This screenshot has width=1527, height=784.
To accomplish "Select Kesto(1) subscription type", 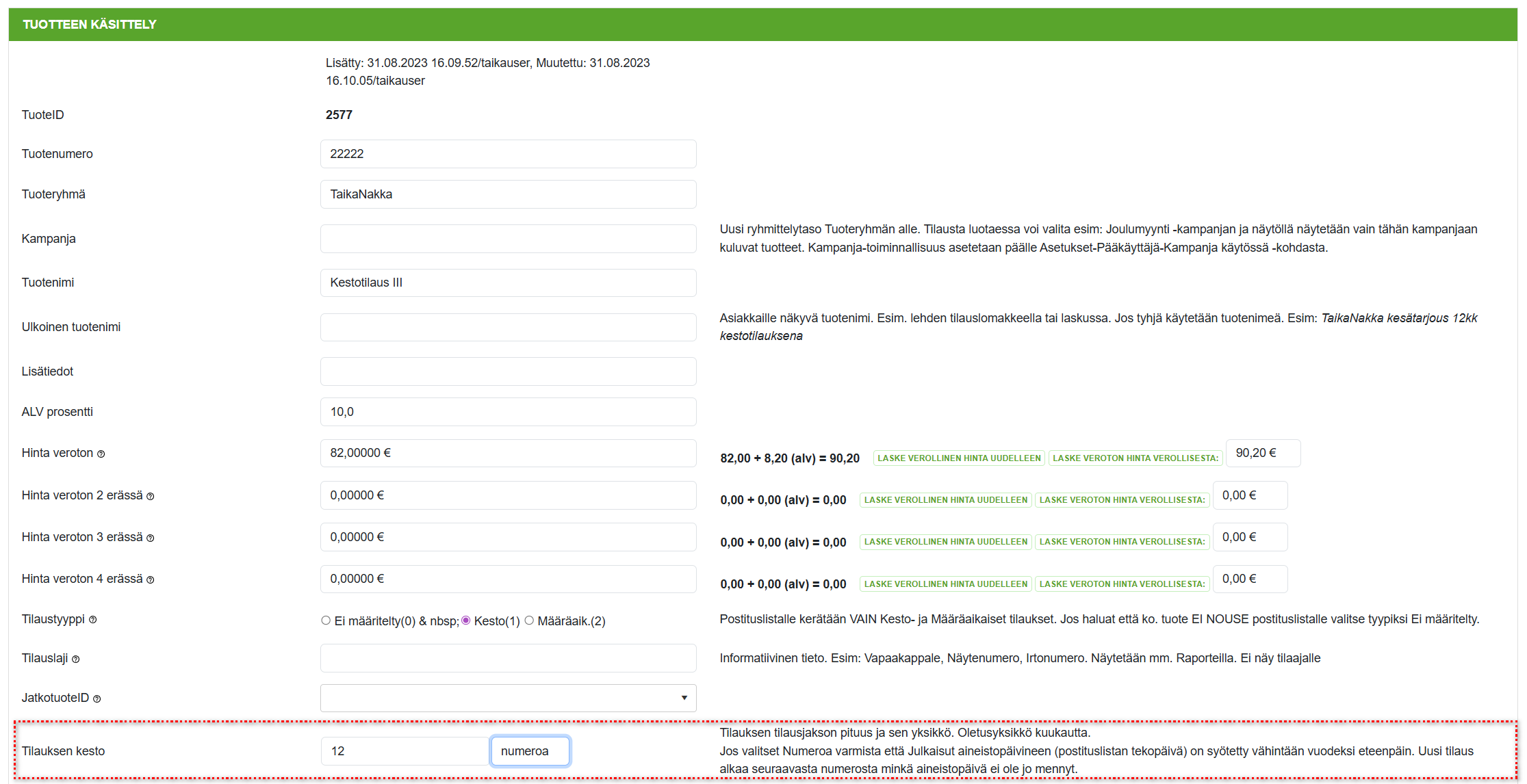I will click(466, 620).
